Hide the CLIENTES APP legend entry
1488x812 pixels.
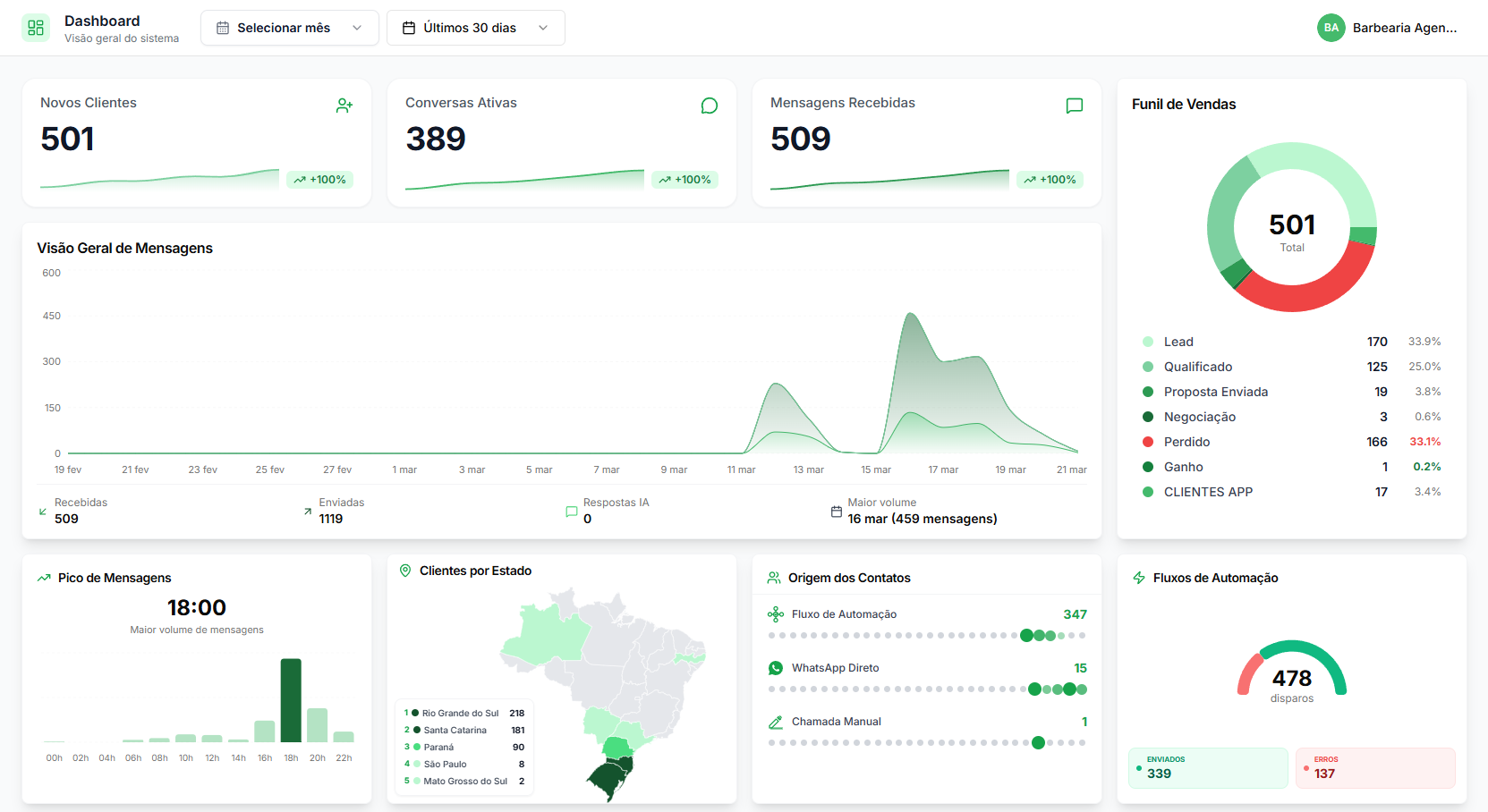[1208, 491]
